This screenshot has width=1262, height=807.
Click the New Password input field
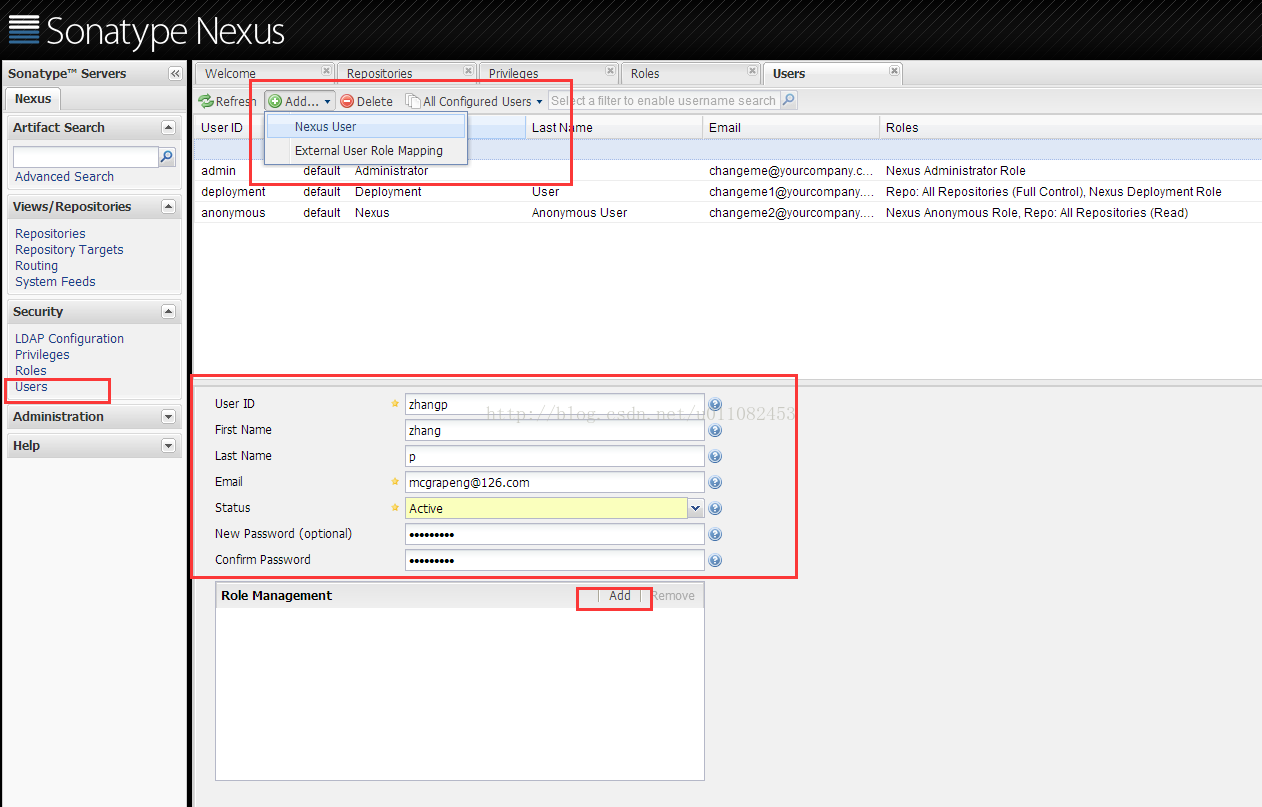[x=555, y=534]
